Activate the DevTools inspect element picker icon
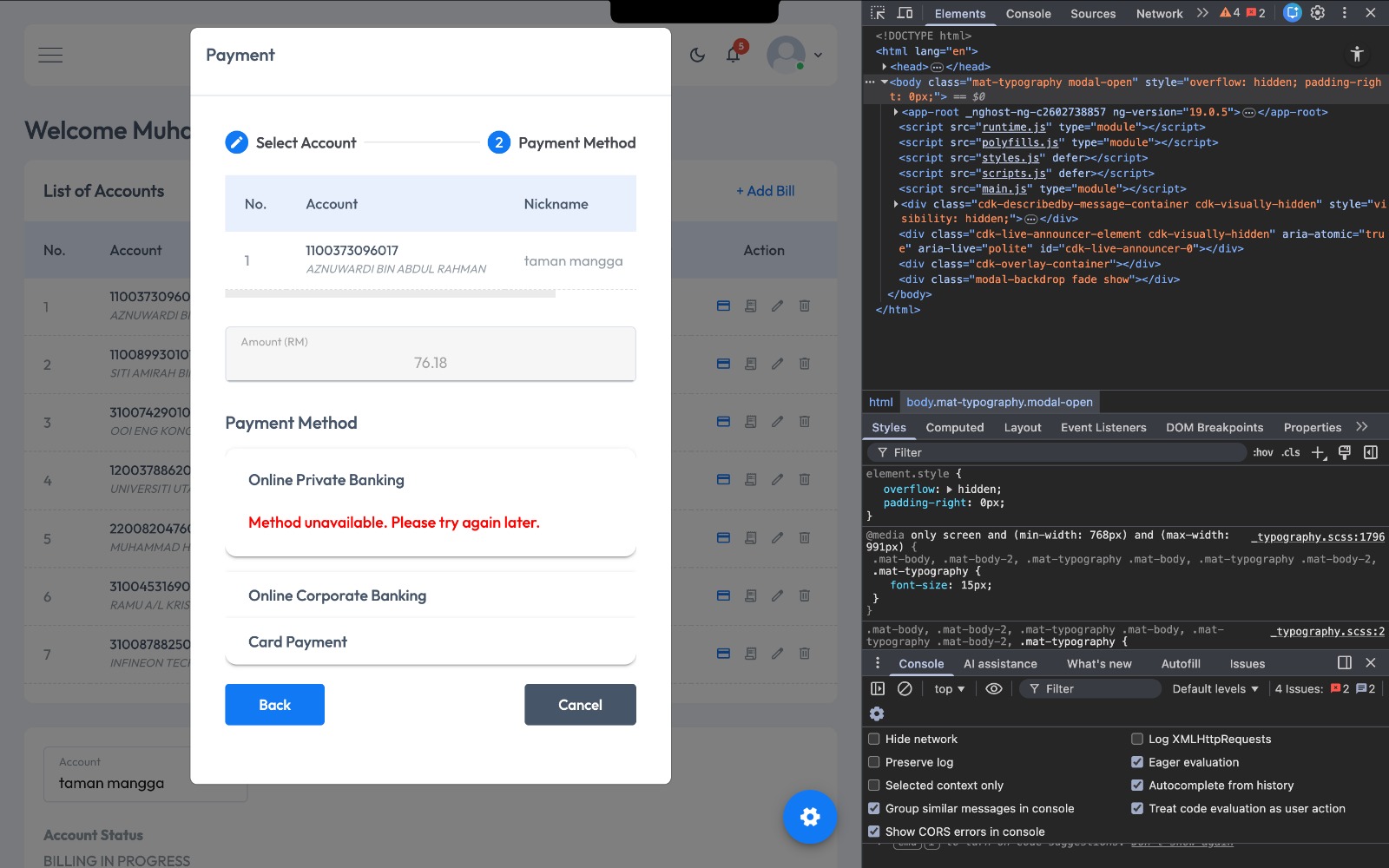Screen dimensions: 1389x868 click(x=878, y=13)
